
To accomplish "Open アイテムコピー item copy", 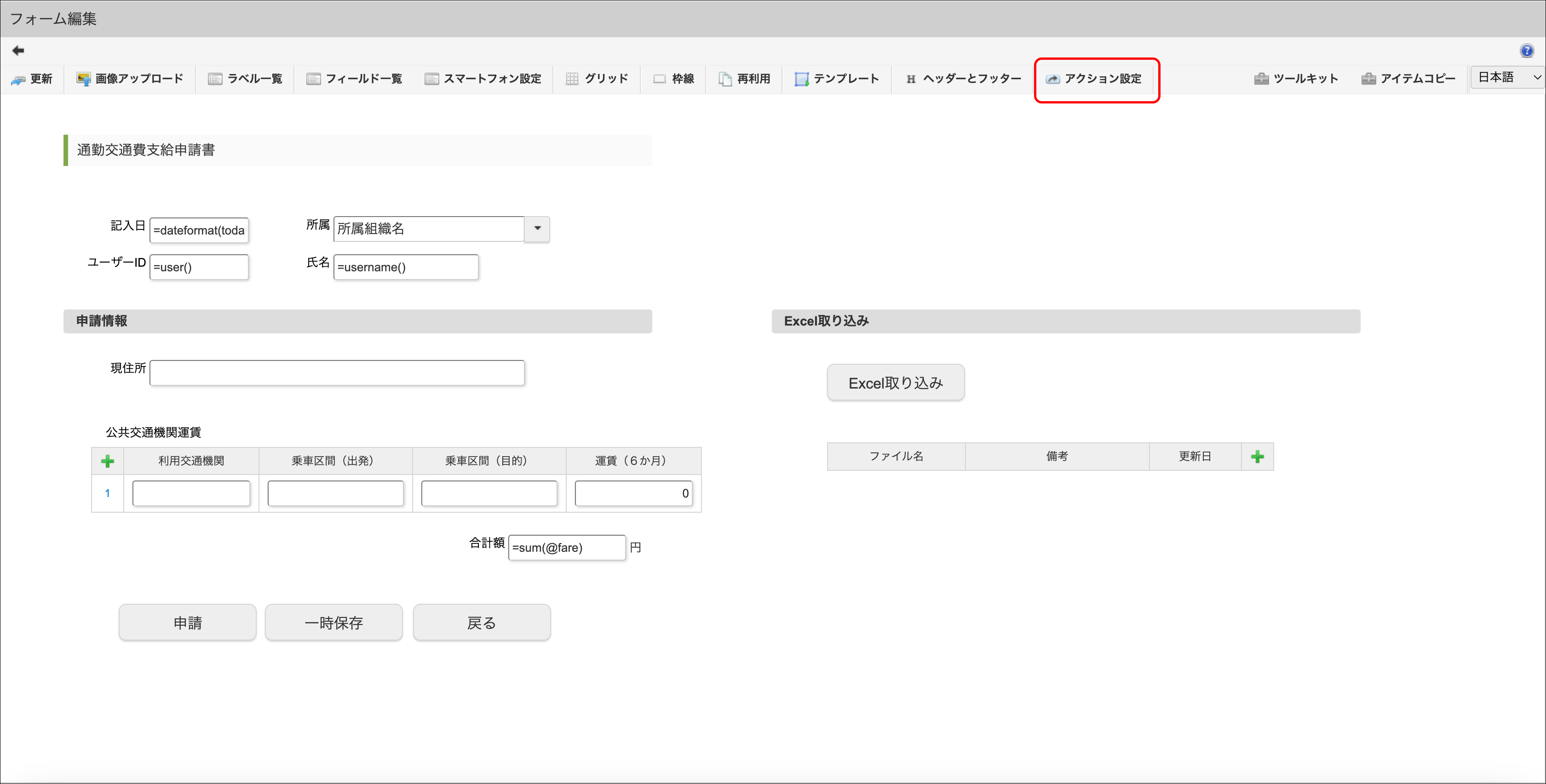I will pyautogui.click(x=1408, y=79).
